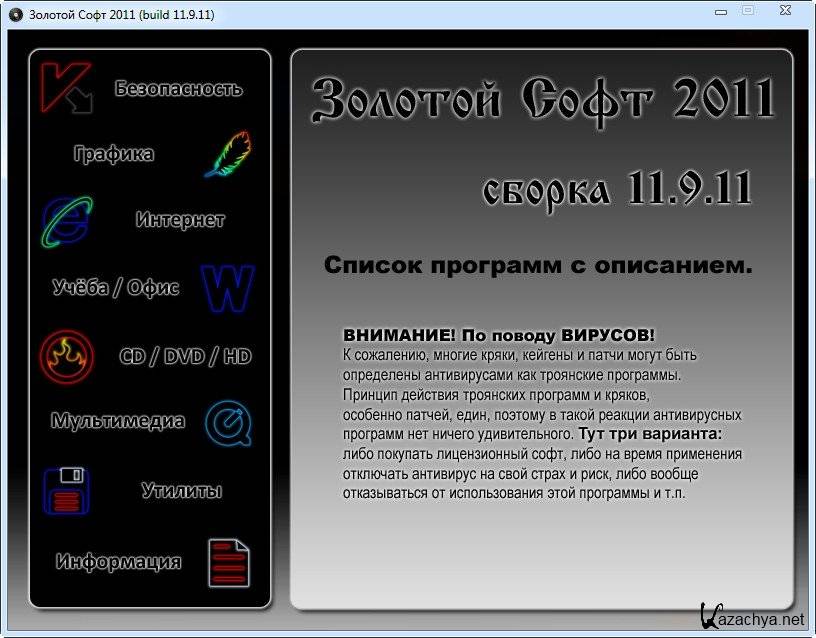This screenshot has width=816, height=638.
Task: Click the colorful feather graphics icon
Action: click(227, 155)
